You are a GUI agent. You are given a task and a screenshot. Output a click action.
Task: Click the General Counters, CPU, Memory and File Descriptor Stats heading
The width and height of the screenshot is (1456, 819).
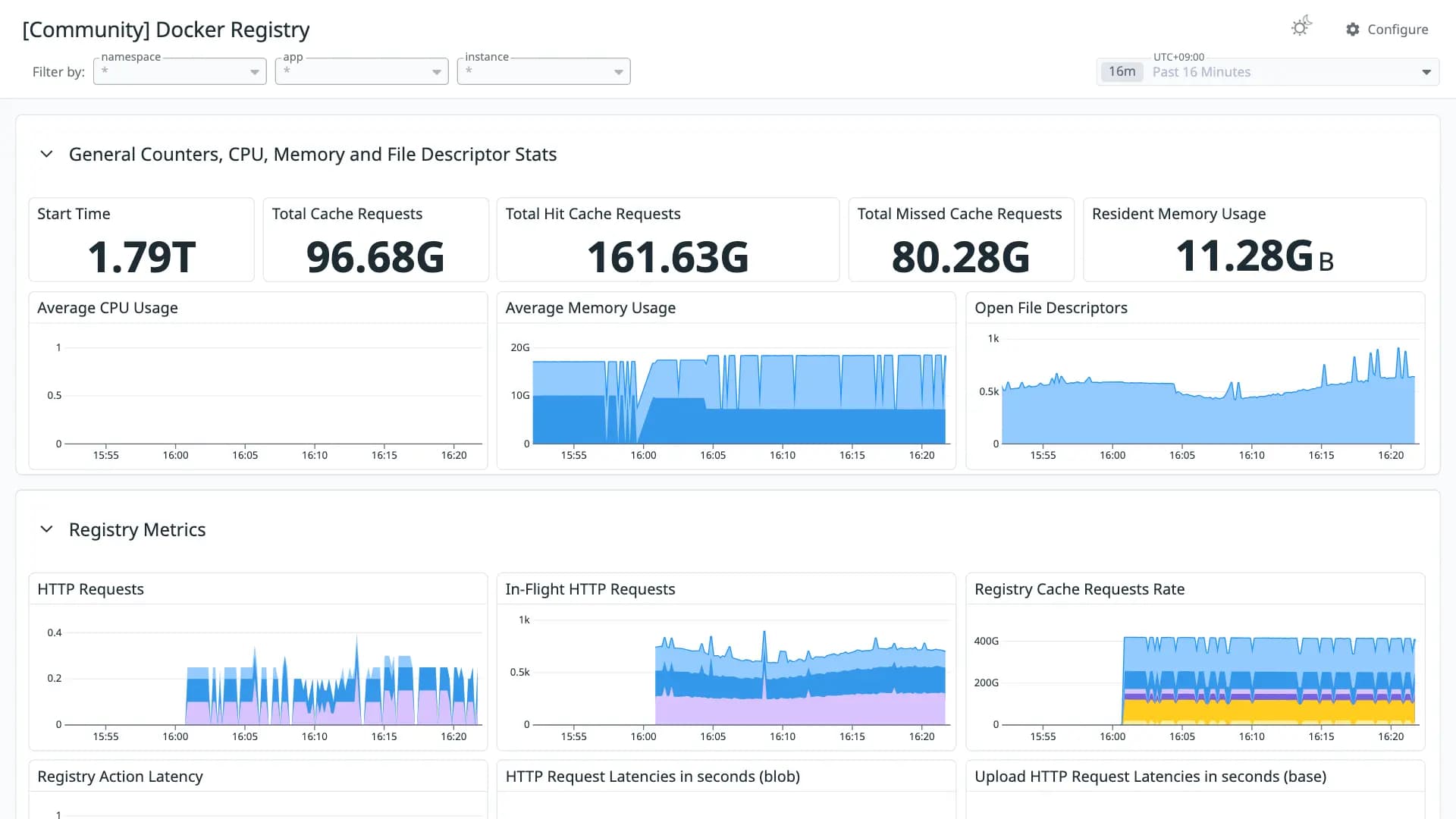tap(312, 154)
